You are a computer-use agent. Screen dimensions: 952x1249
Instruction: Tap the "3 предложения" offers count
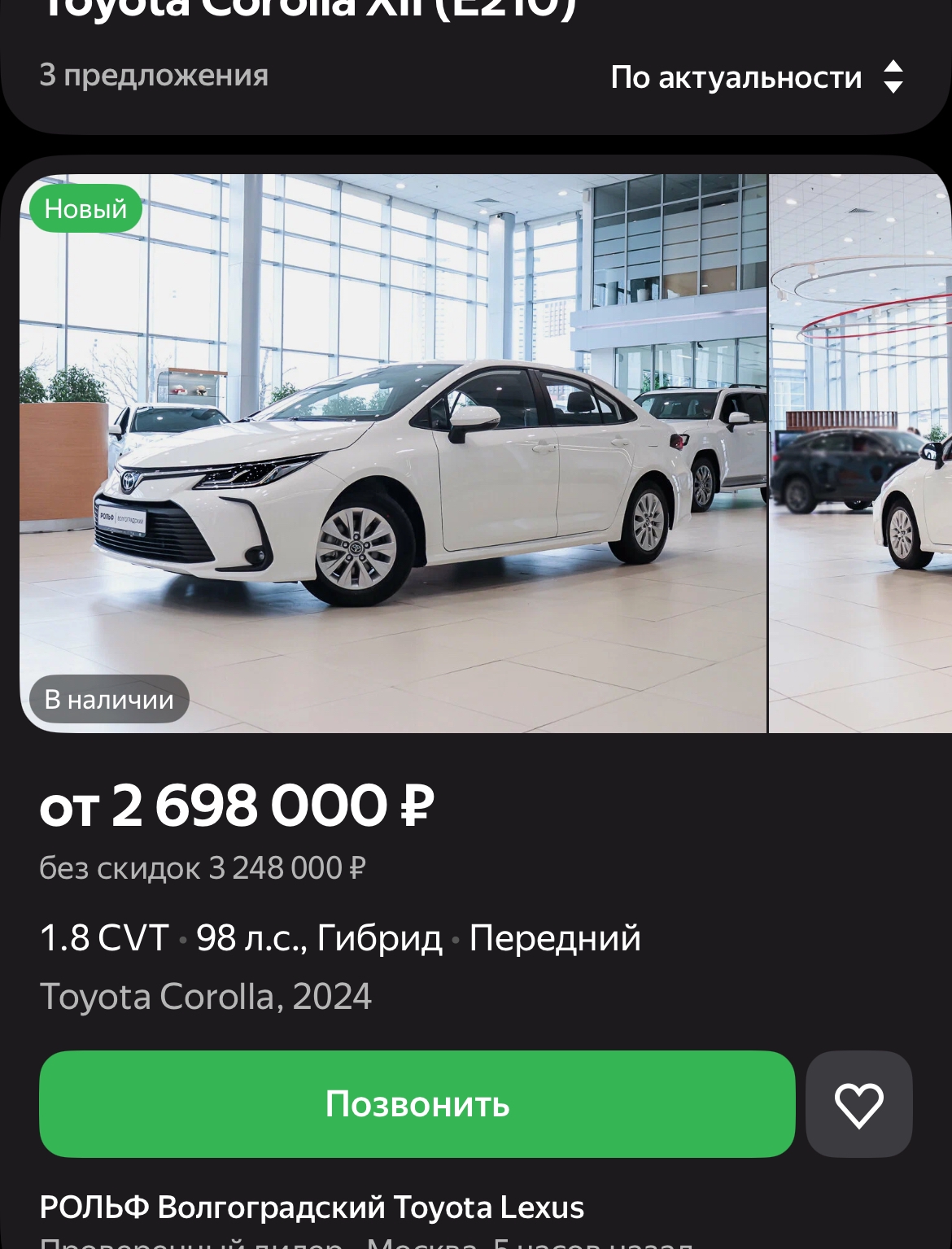(x=154, y=75)
